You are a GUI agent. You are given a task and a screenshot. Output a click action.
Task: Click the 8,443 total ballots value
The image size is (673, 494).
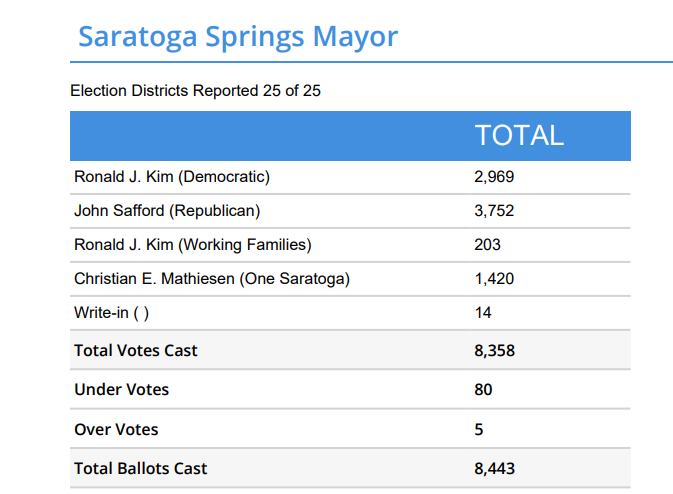tap(494, 468)
